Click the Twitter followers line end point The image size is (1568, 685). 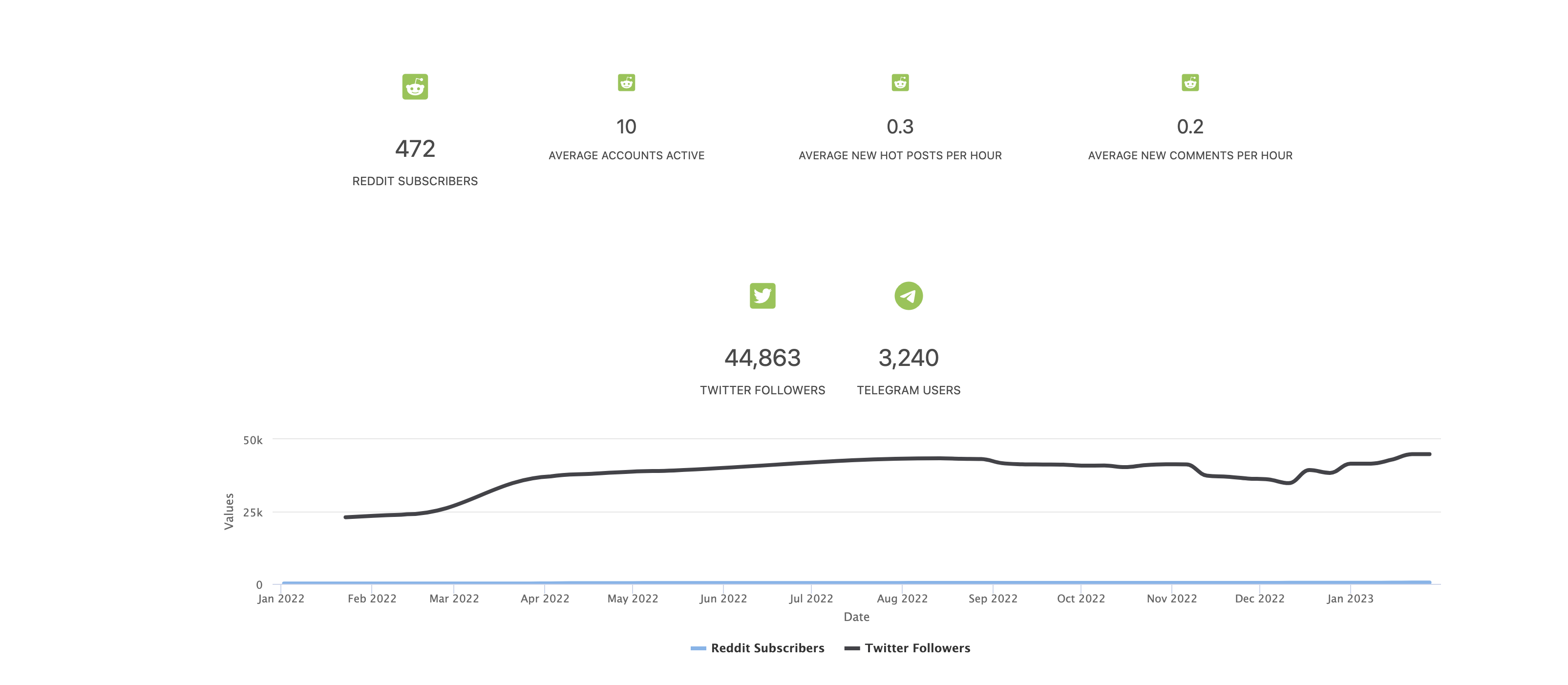click(x=1429, y=454)
